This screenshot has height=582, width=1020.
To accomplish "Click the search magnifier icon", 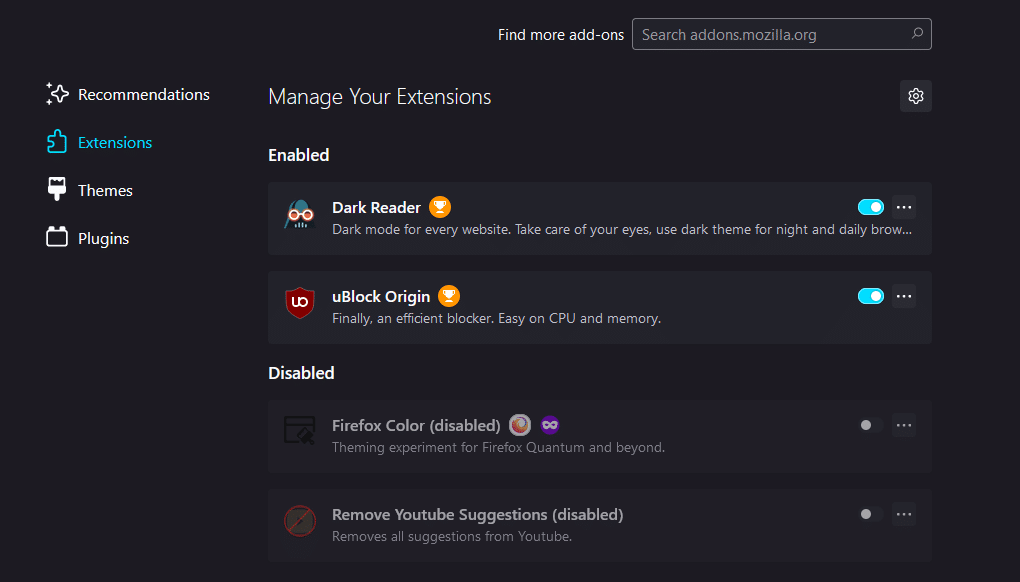I will coord(917,34).
